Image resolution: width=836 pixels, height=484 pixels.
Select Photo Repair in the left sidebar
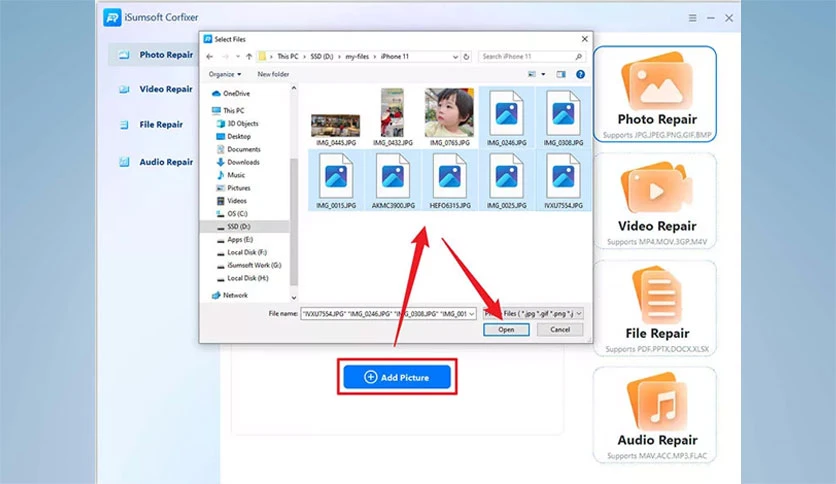pyautogui.click(x=155, y=55)
